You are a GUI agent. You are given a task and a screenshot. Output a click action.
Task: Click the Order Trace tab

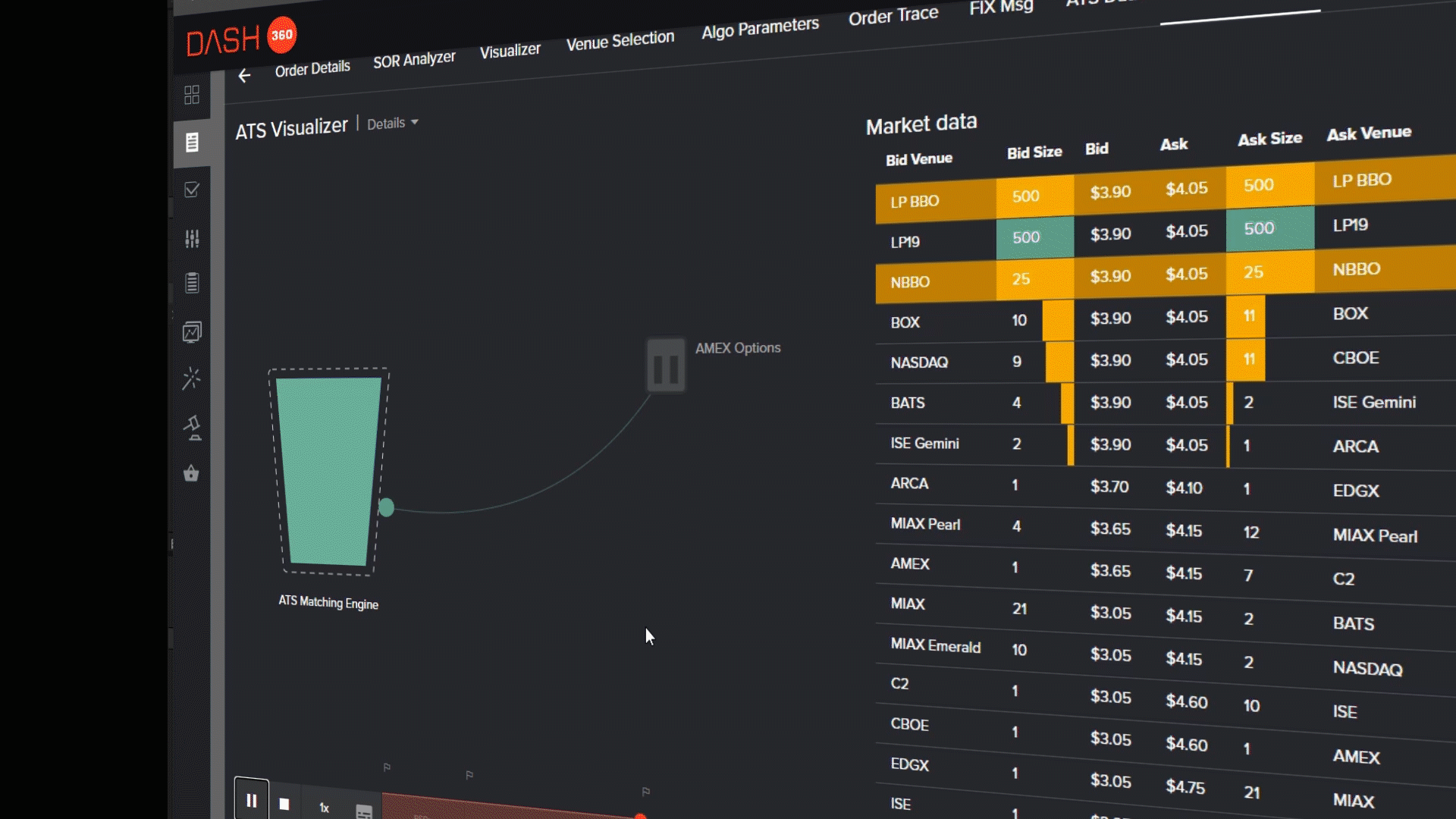pos(893,16)
